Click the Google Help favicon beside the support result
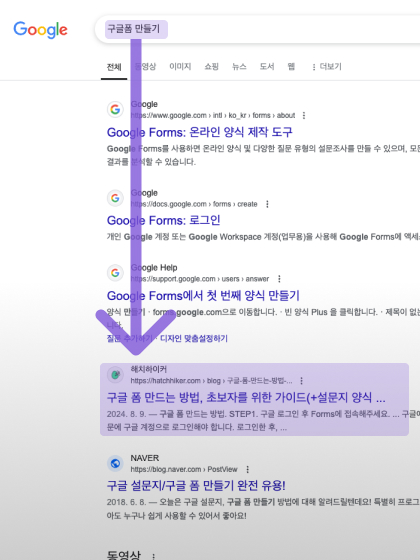420x560 pixels. 115,273
